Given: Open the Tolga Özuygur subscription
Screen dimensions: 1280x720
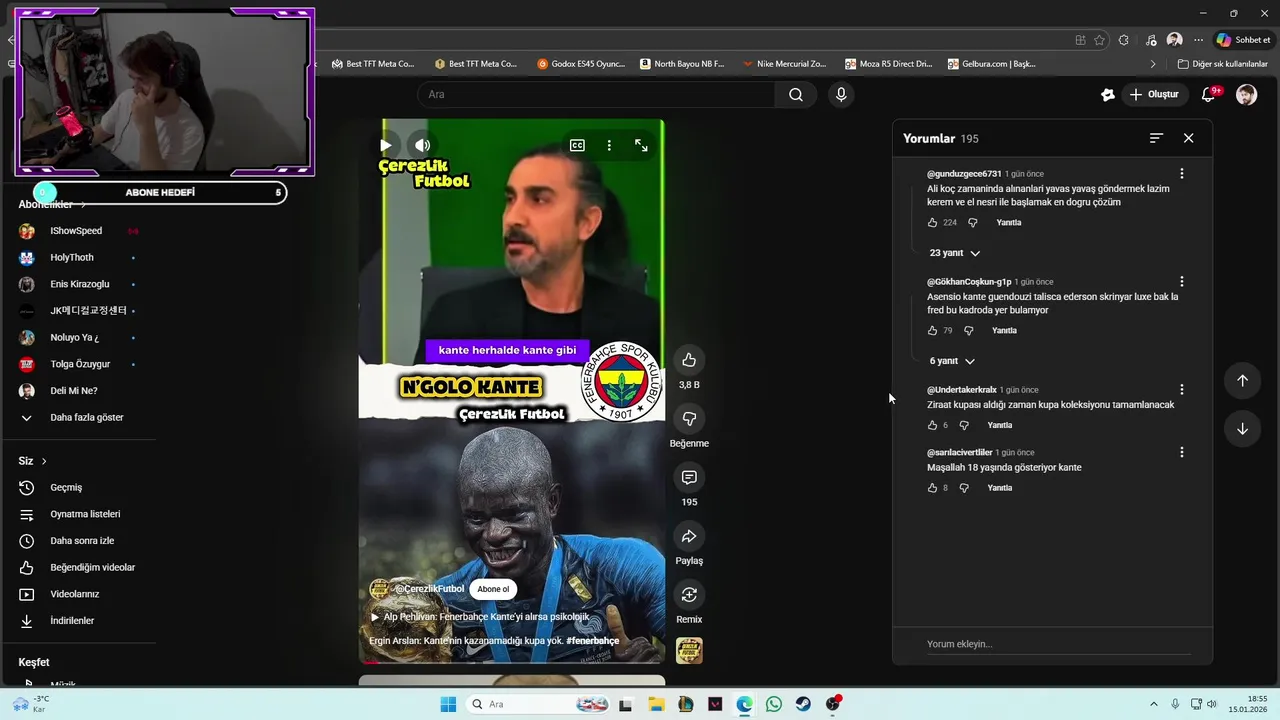Looking at the screenshot, I should point(78,364).
